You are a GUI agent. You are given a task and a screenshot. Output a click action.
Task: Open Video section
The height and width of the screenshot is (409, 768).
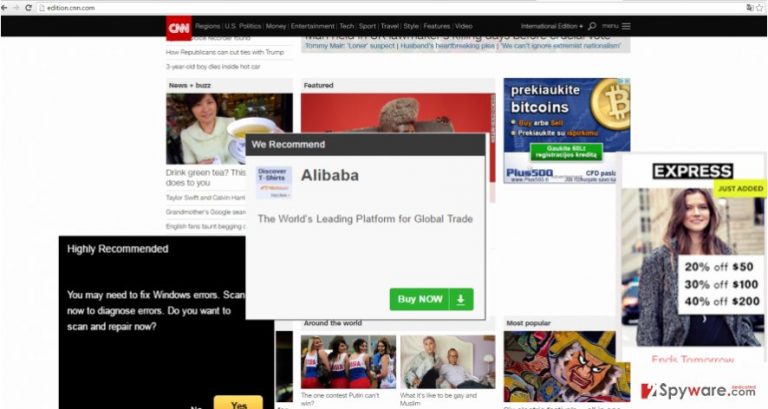pyautogui.click(x=463, y=26)
